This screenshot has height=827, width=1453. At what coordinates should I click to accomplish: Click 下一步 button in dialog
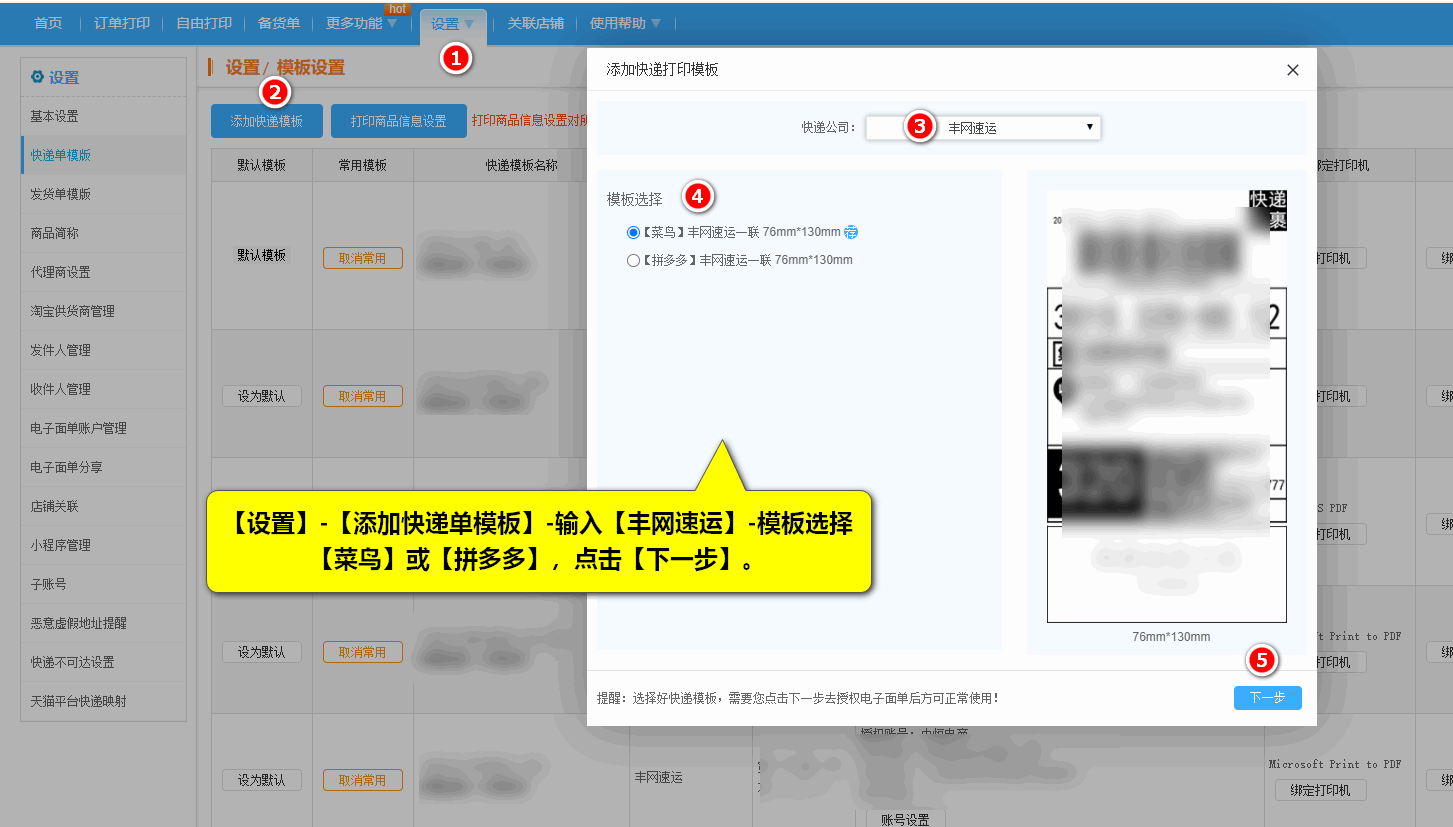[1268, 697]
